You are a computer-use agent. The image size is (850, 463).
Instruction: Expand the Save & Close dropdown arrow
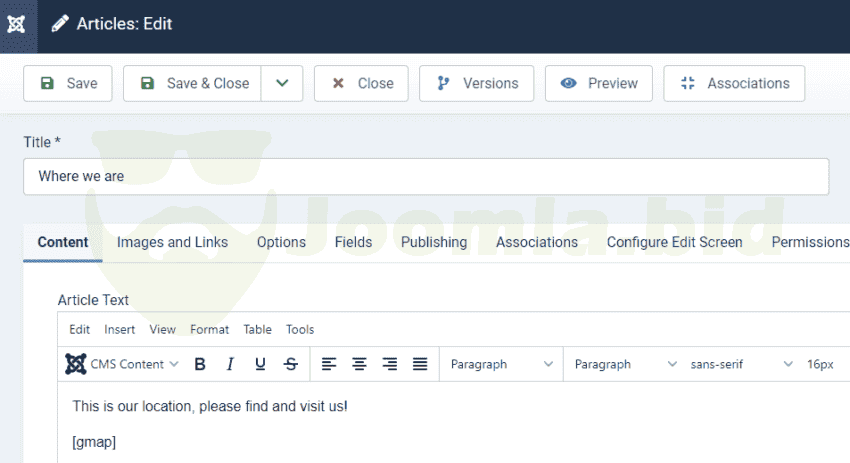(282, 84)
